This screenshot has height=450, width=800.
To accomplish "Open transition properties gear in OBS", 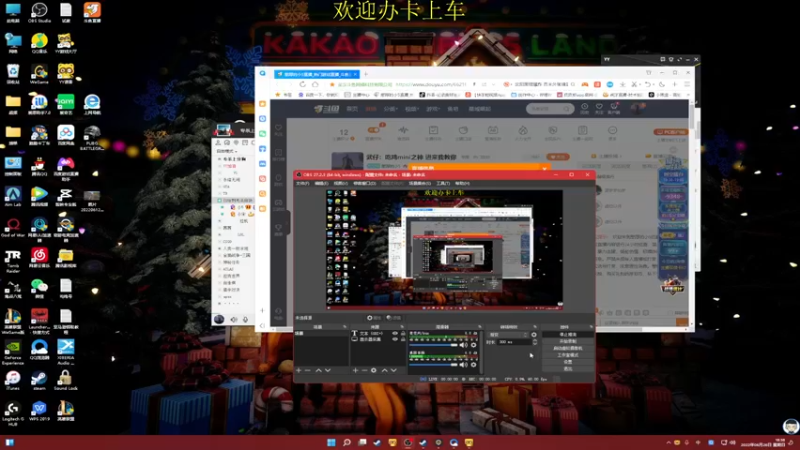I will 534,335.
